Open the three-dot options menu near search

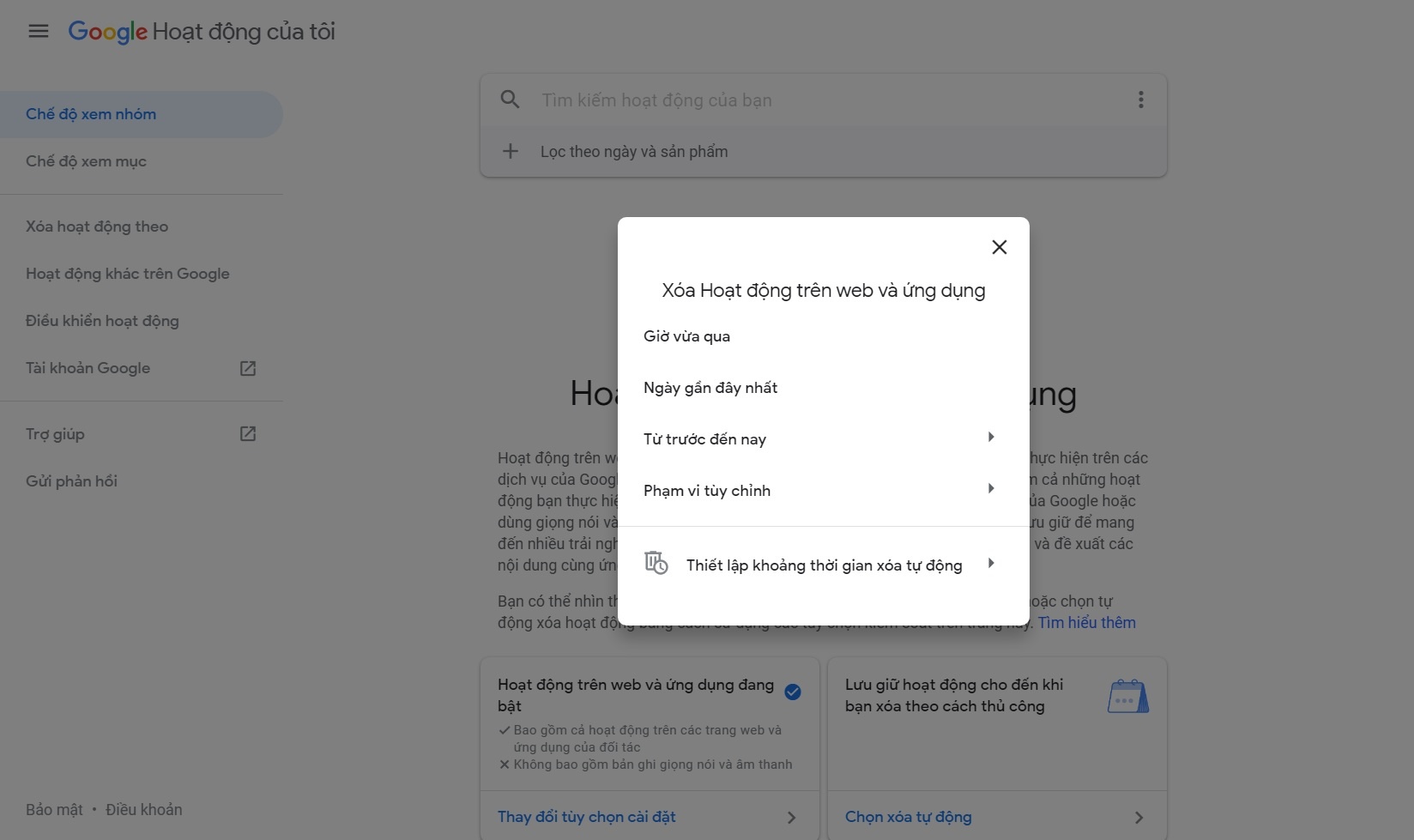click(x=1141, y=100)
